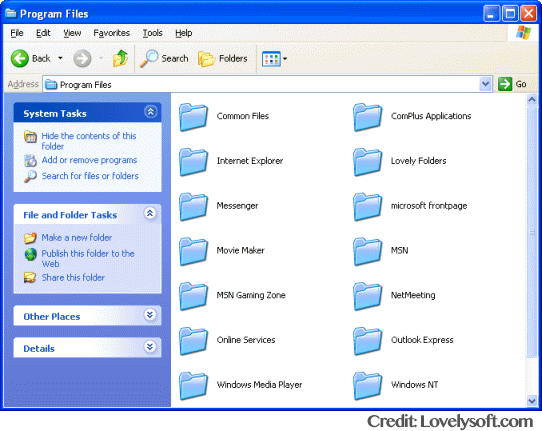Select the Windows NT folder icon
Screen dimensions: 542x431
pyautogui.click(x=368, y=386)
